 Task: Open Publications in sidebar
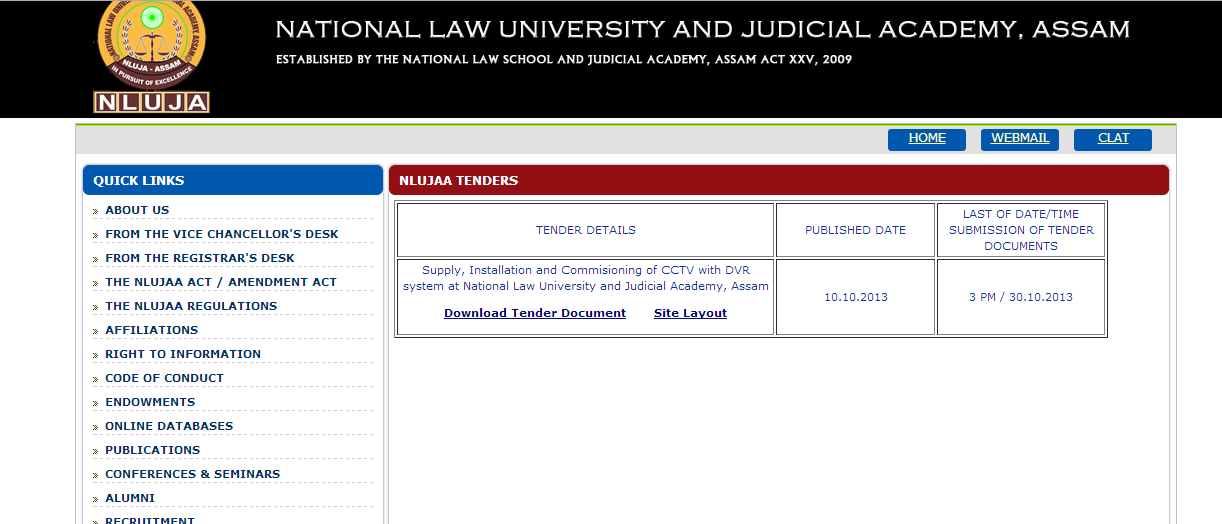pyautogui.click(x=153, y=450)
